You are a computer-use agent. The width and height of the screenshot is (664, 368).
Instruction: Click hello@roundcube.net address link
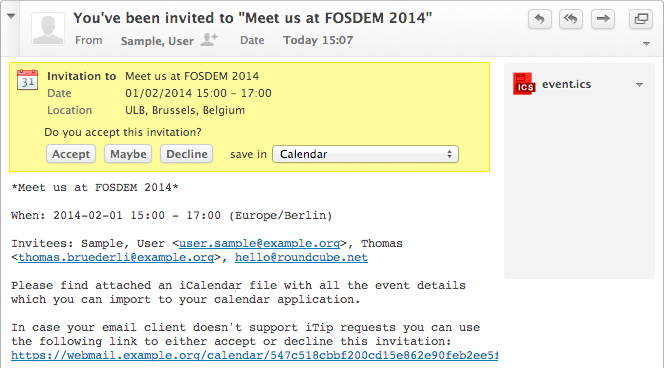[301, 257]
